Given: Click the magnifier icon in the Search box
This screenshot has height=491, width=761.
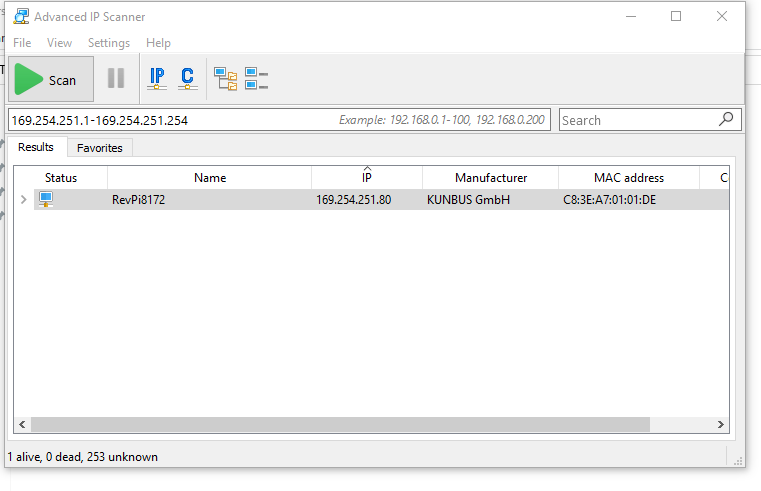Looking at the screenshot, I should (726, 119).
